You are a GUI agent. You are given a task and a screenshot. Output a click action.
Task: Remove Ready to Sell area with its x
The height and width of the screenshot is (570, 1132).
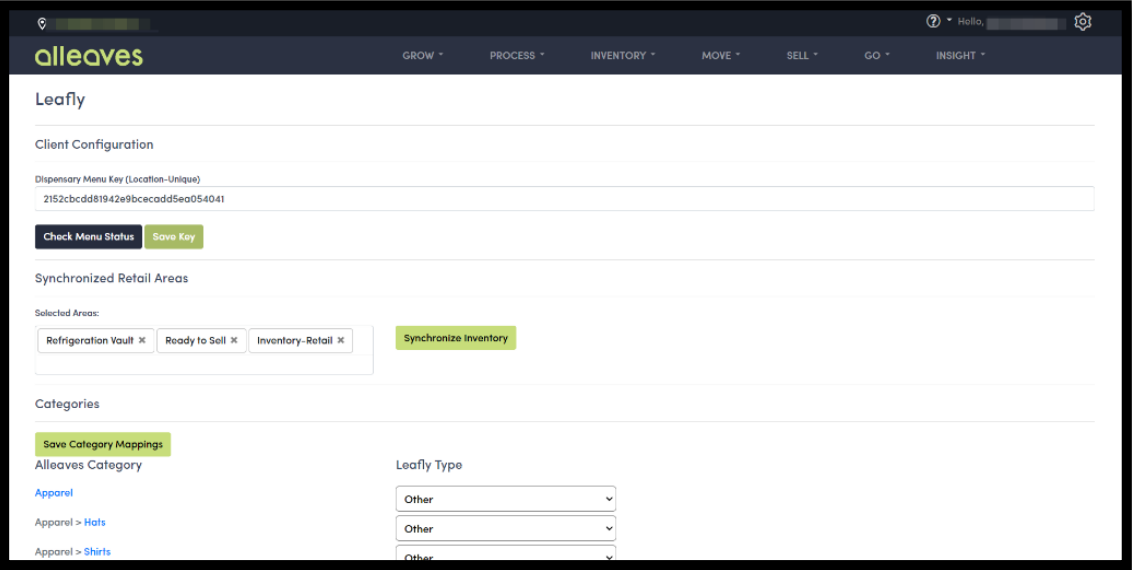pyautogui.click(x=234, y=341)
